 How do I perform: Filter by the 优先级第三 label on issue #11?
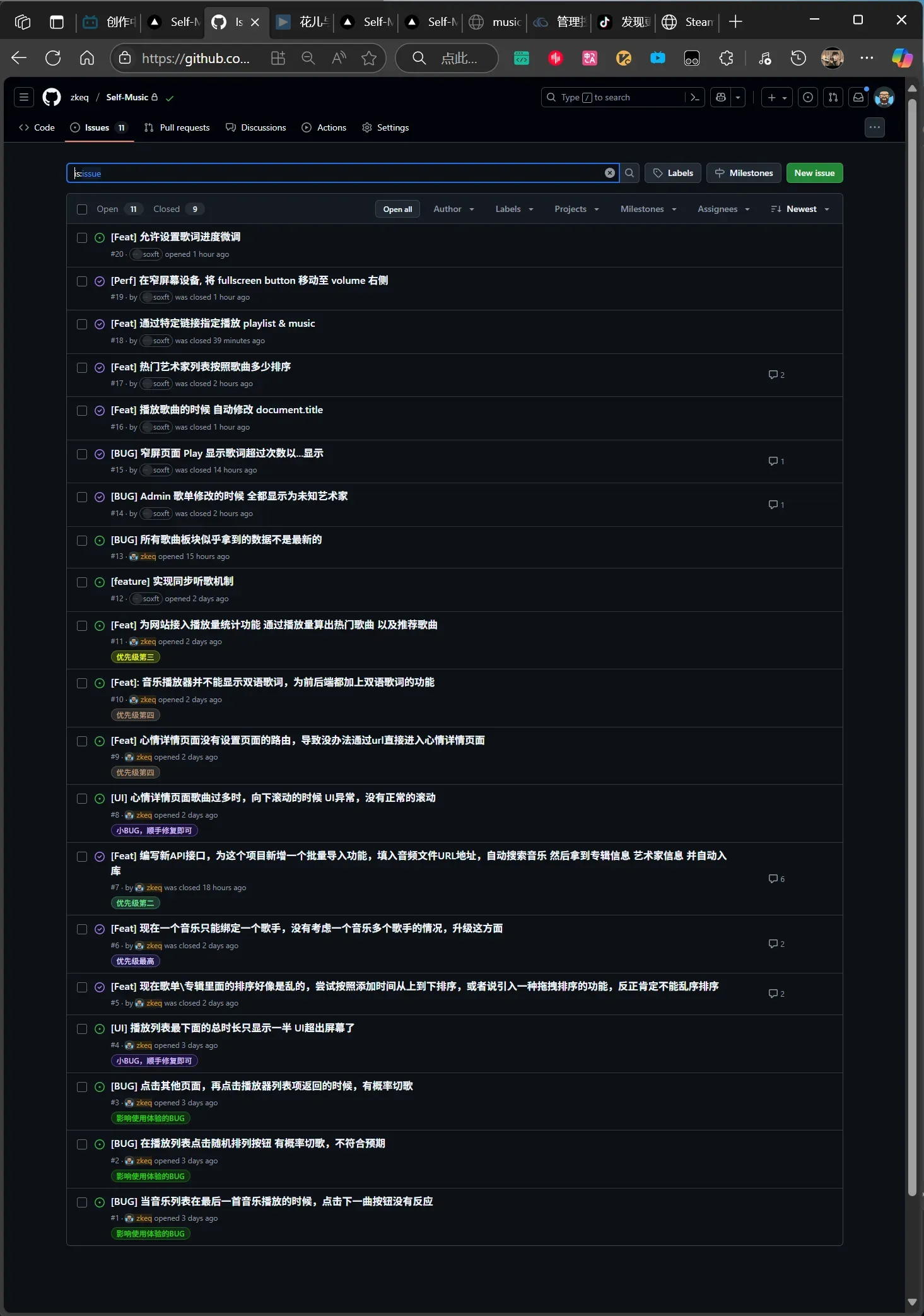[x=135, y=657]
